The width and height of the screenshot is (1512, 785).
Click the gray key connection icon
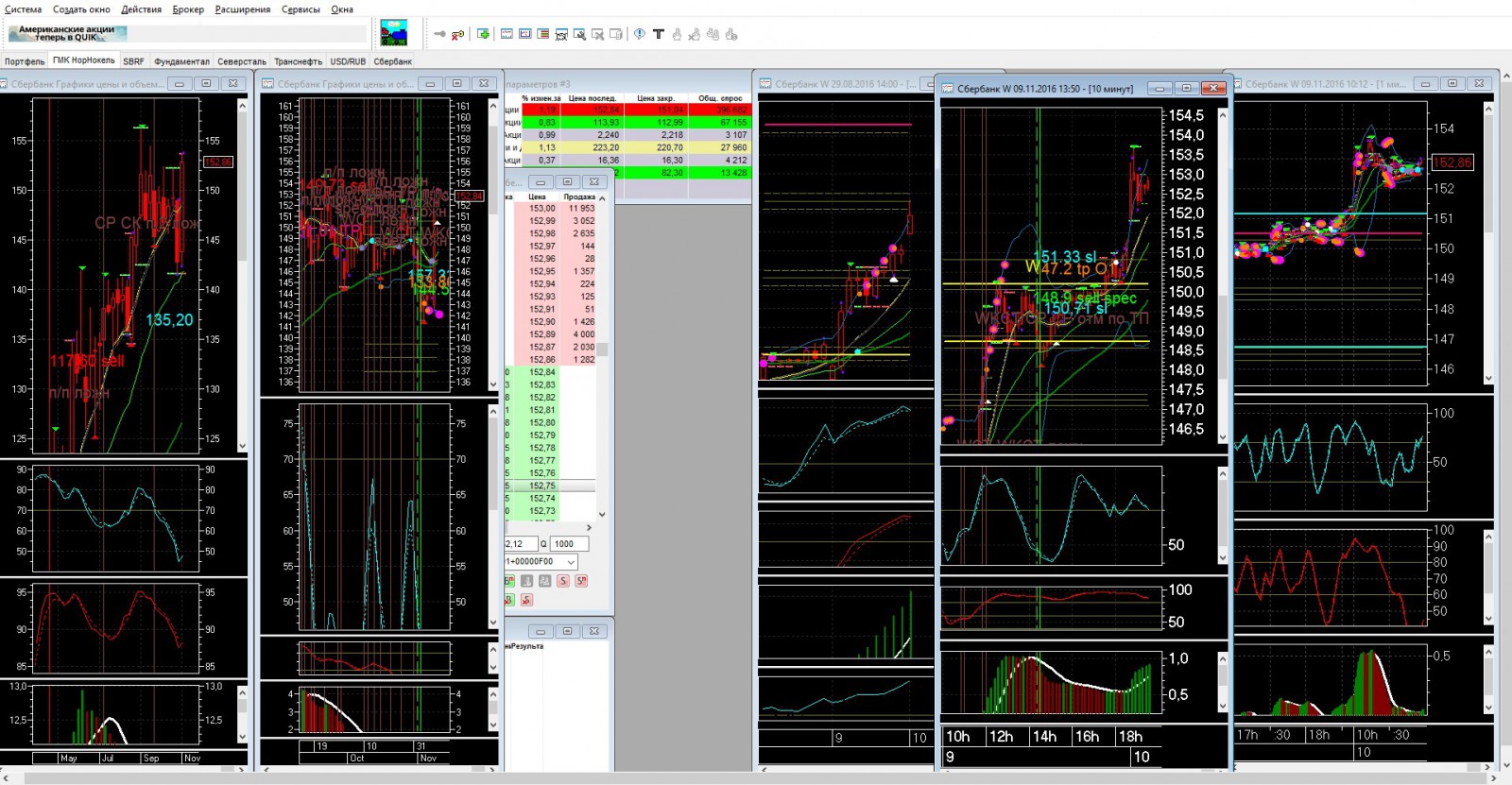click(439, 34)
